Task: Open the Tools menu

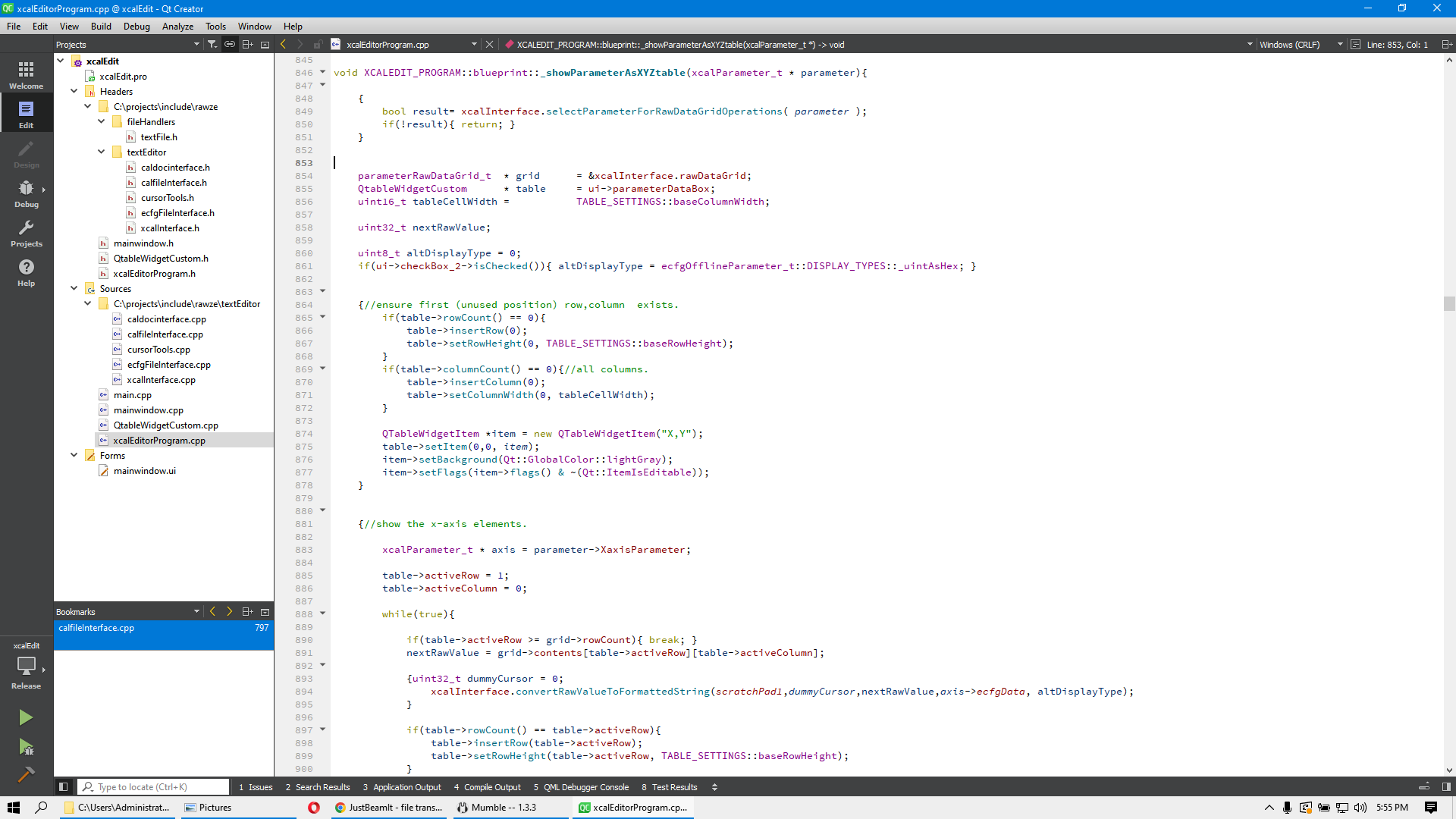Action: (x=215, y=26)
